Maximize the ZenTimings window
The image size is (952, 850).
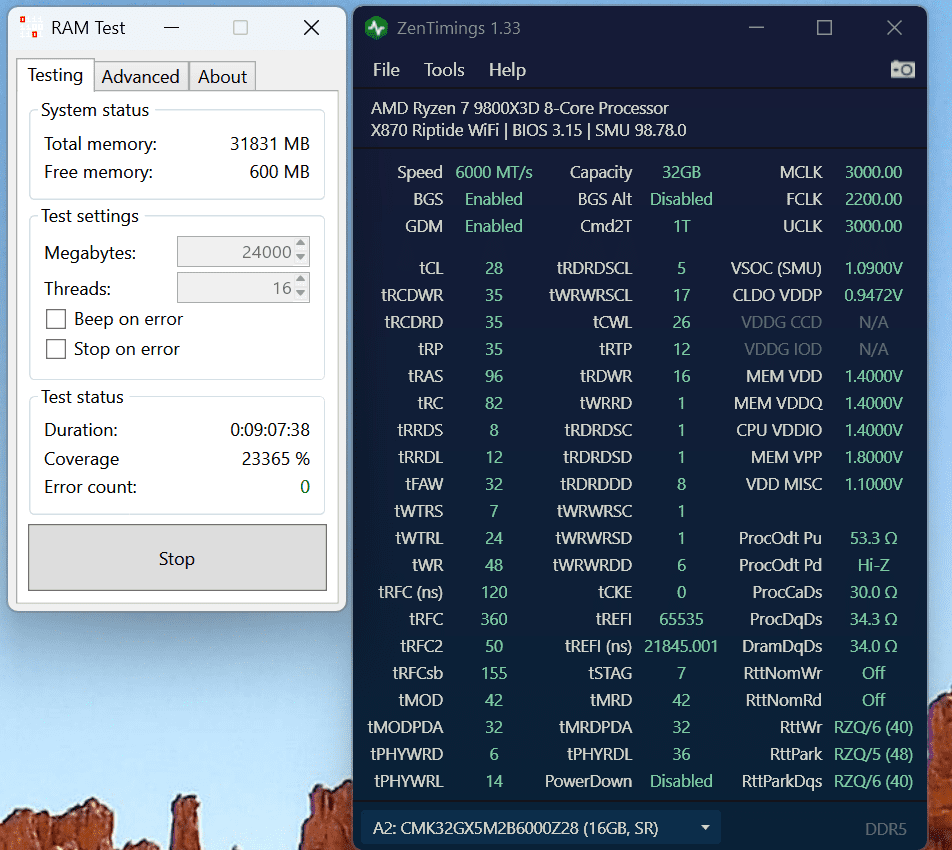(824, 28)
